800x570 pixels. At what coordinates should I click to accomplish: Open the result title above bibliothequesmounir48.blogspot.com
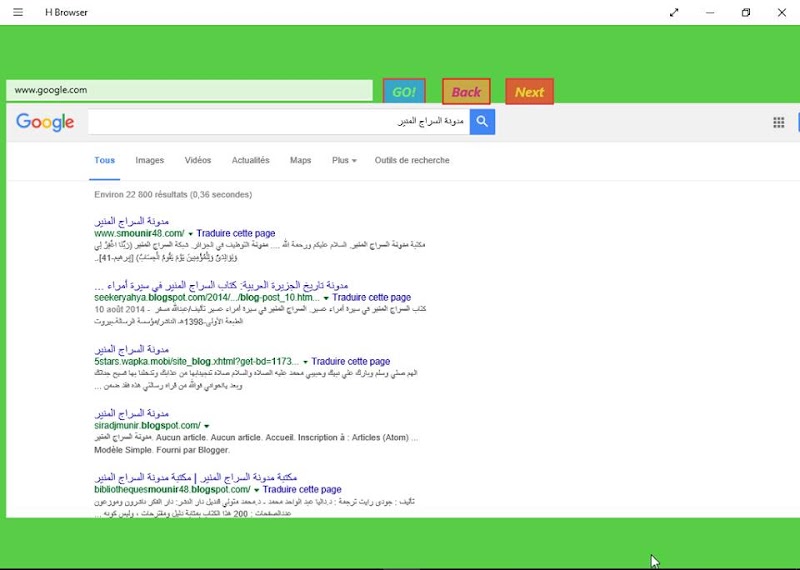[x=196, y=477]
